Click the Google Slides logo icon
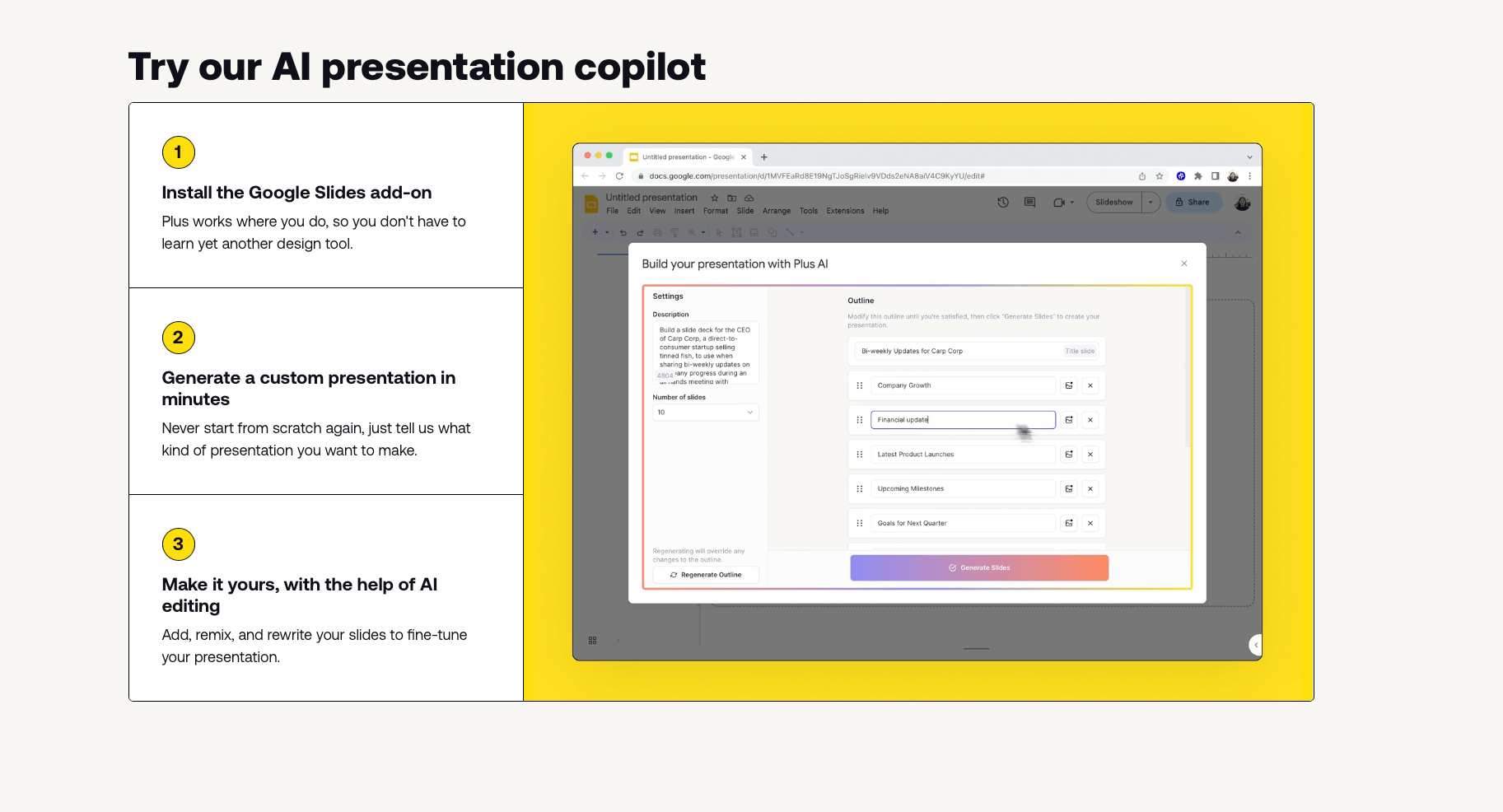This screenshot has height=812, width=1503. pyautogui.click(x=590, y=203)
